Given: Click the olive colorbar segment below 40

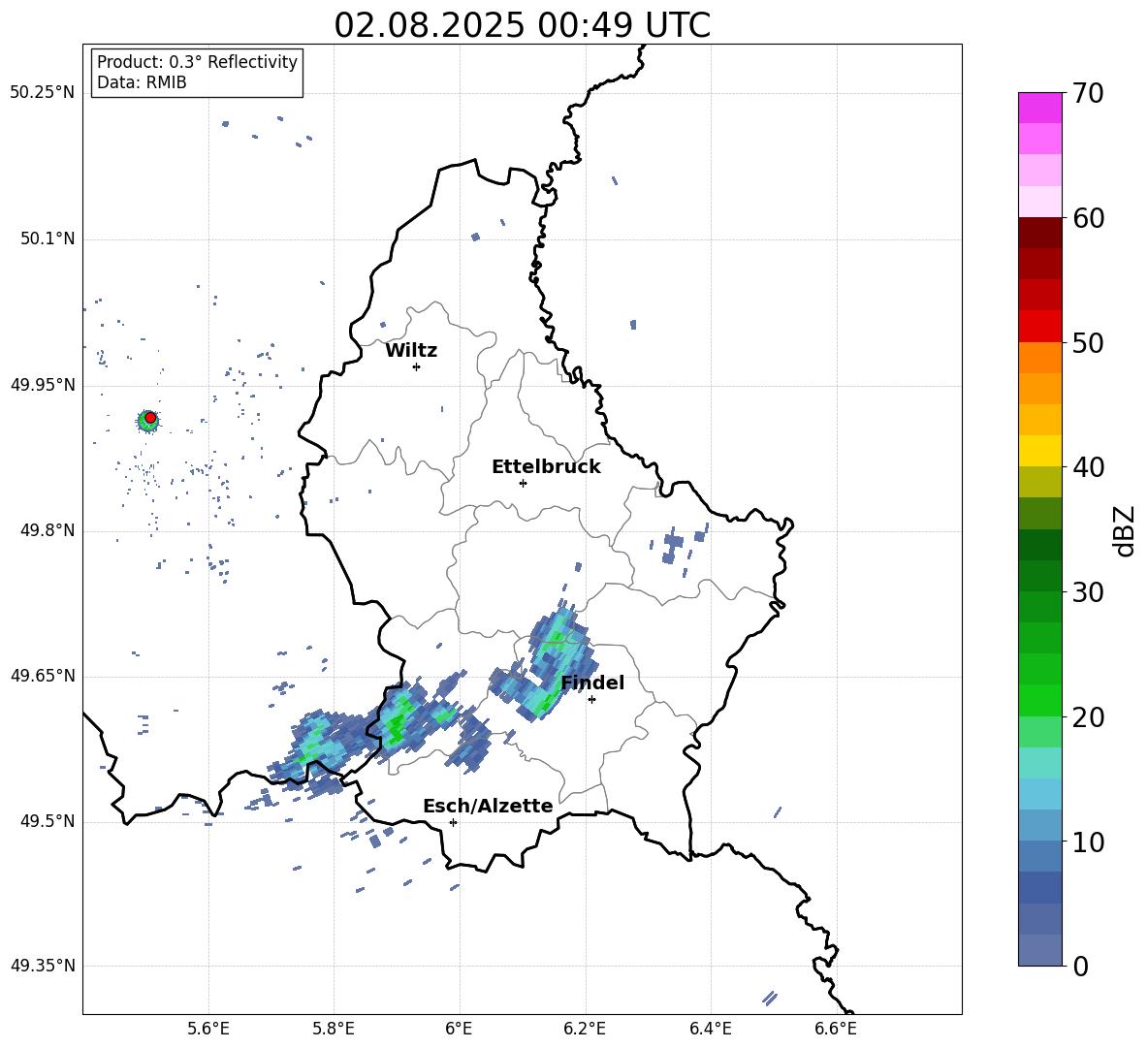Looking at the screenshot, I should pos(1039,482).
